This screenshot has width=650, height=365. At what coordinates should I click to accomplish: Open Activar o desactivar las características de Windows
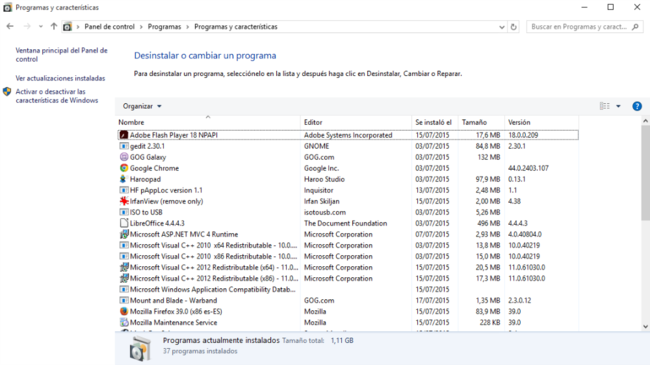pyautogui.click(x=57, y=96)
